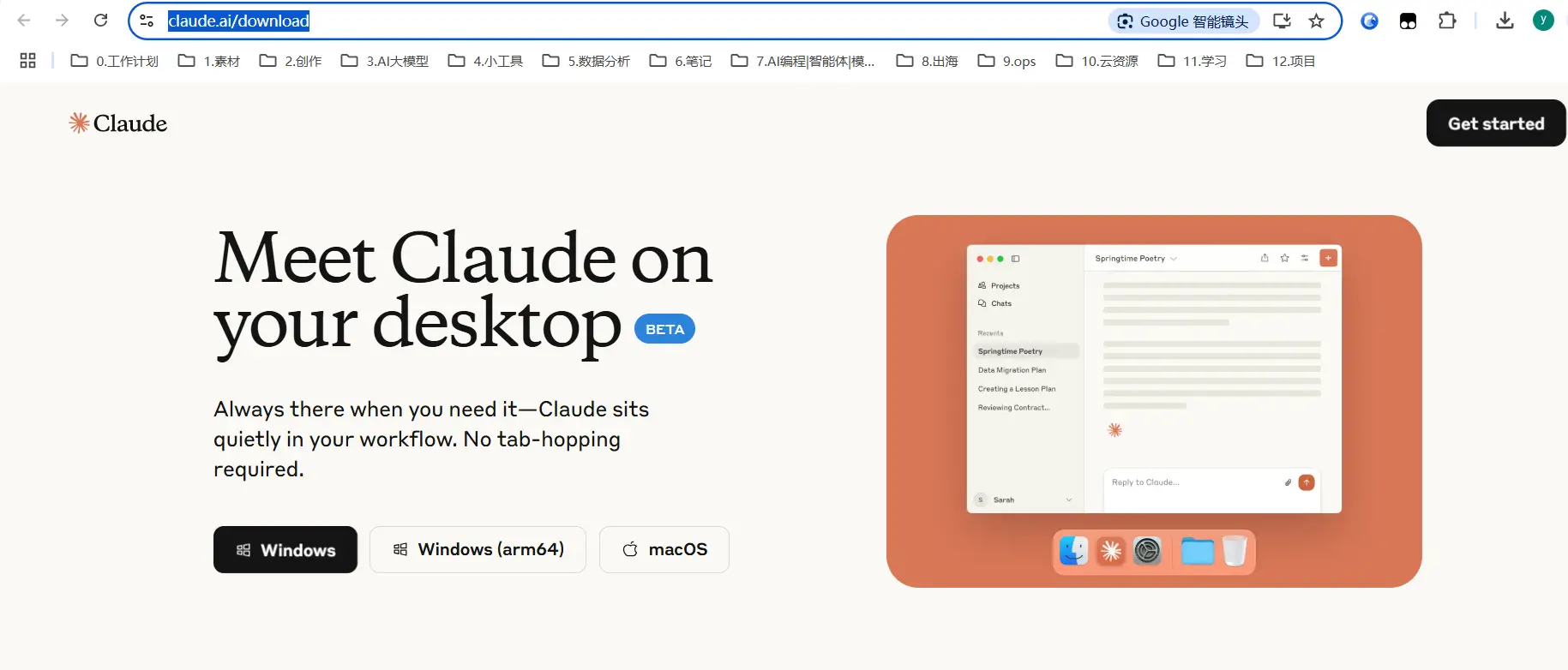Click orange plus new chat button in preview
Viewport: 1568px width, 670px height.
click(x=1328, y=258)
